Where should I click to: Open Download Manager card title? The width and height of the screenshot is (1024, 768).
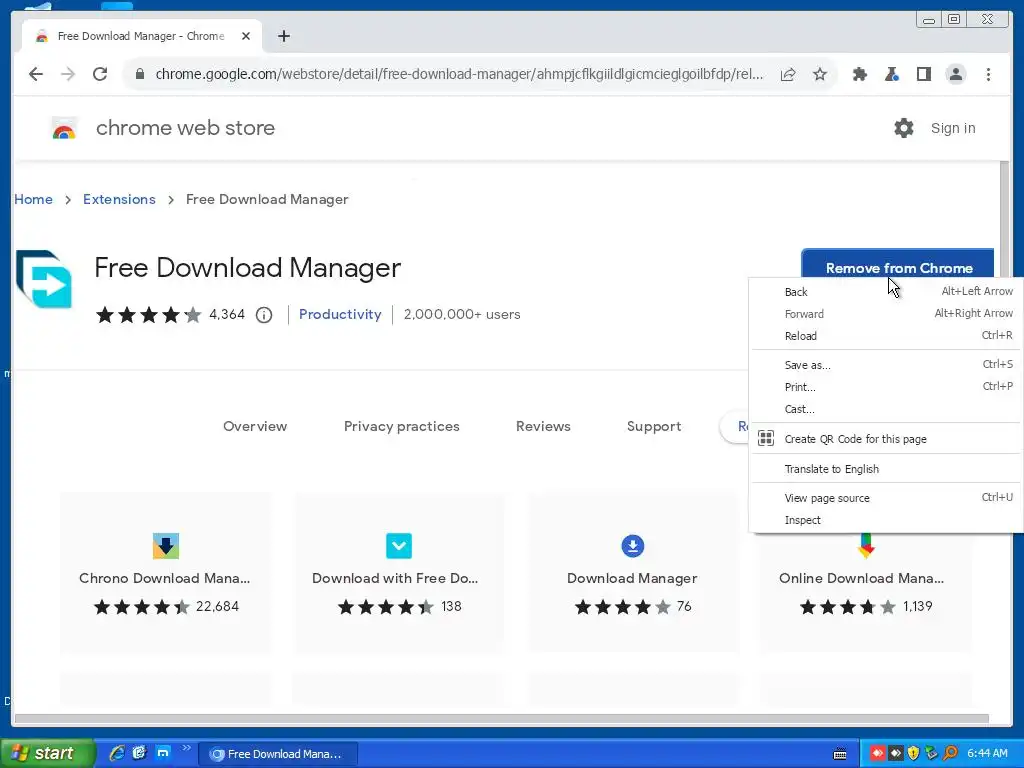(x=632, y=579)
